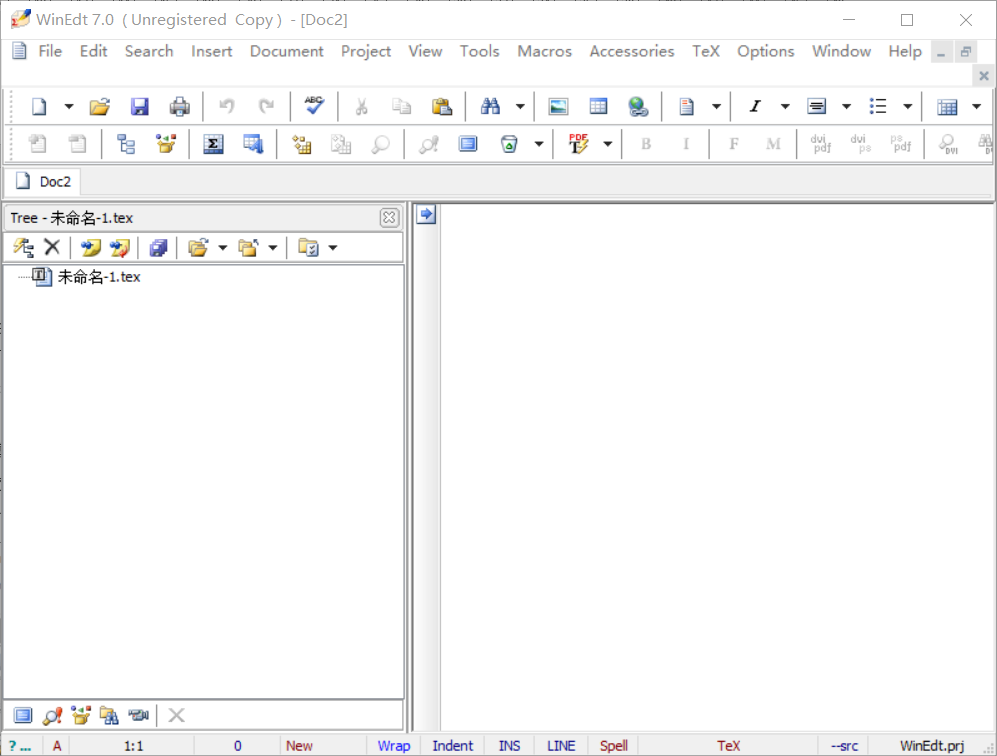This screenshot has height=756, width=997.
Task: Click the 1:1 cursor position field
Action: pos(134,745)
